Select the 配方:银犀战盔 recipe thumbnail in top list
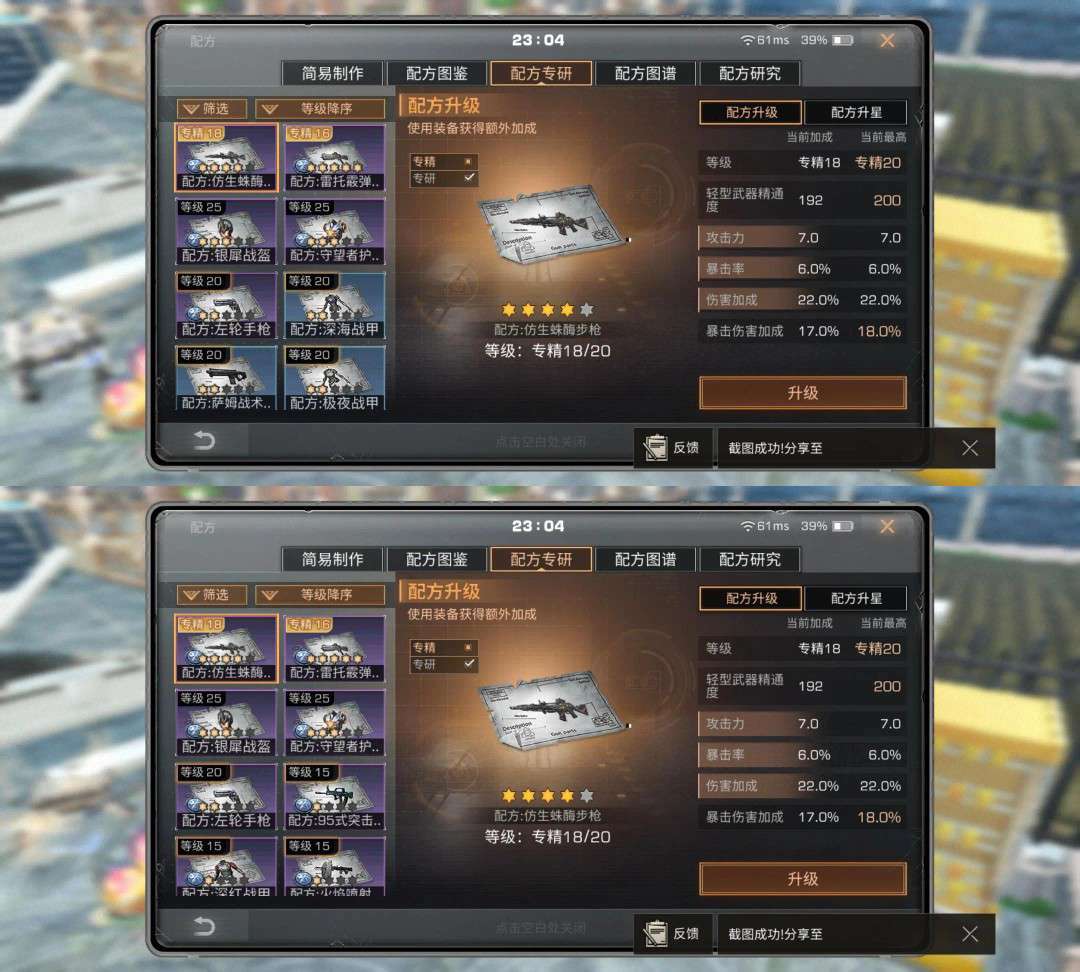 click(x=226, y=231)
